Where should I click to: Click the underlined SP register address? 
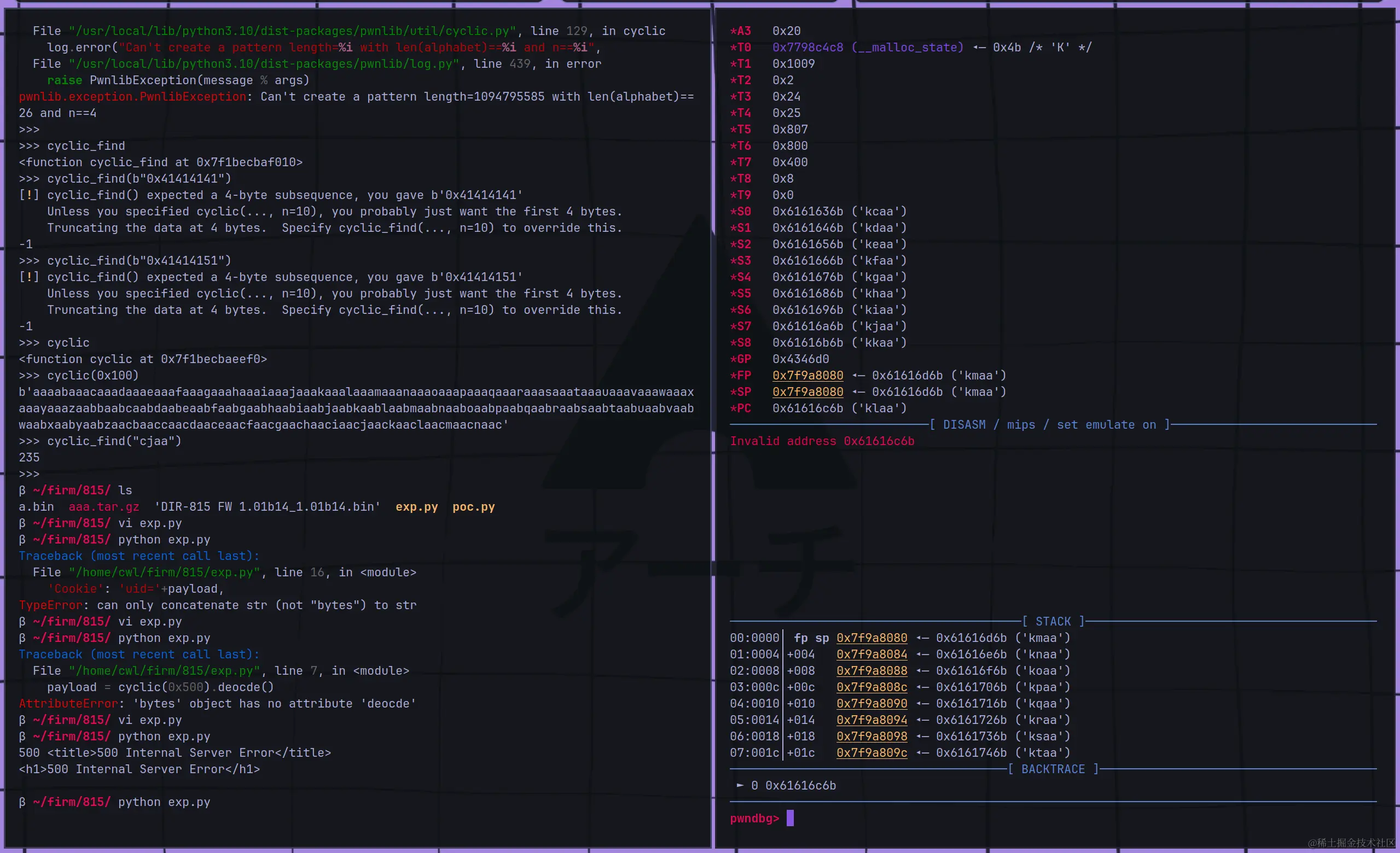click(808, 392)
